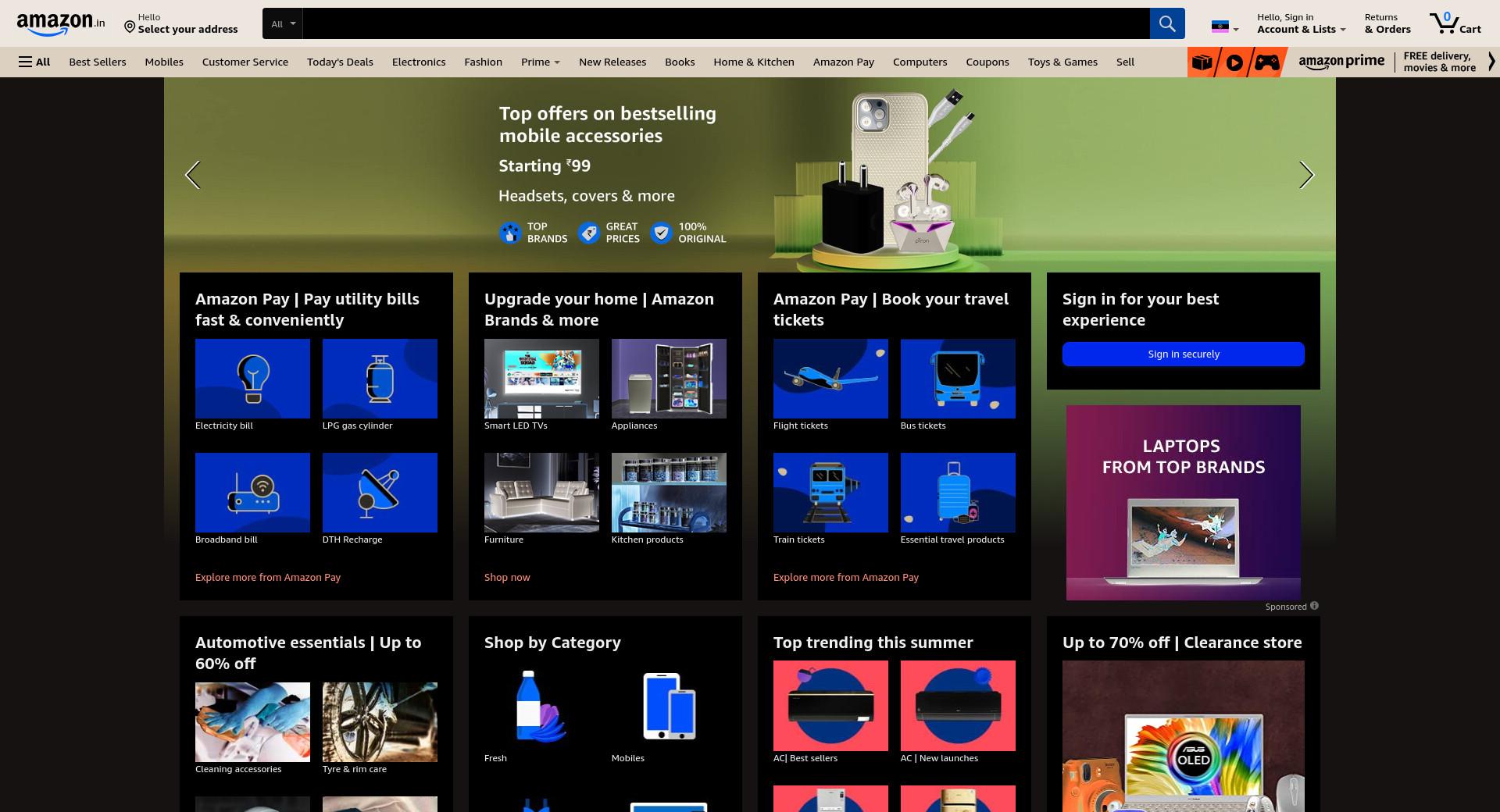Click the Amazon Pay nav link
This screenshot has width=1500, height=812.
click(844, 62)
